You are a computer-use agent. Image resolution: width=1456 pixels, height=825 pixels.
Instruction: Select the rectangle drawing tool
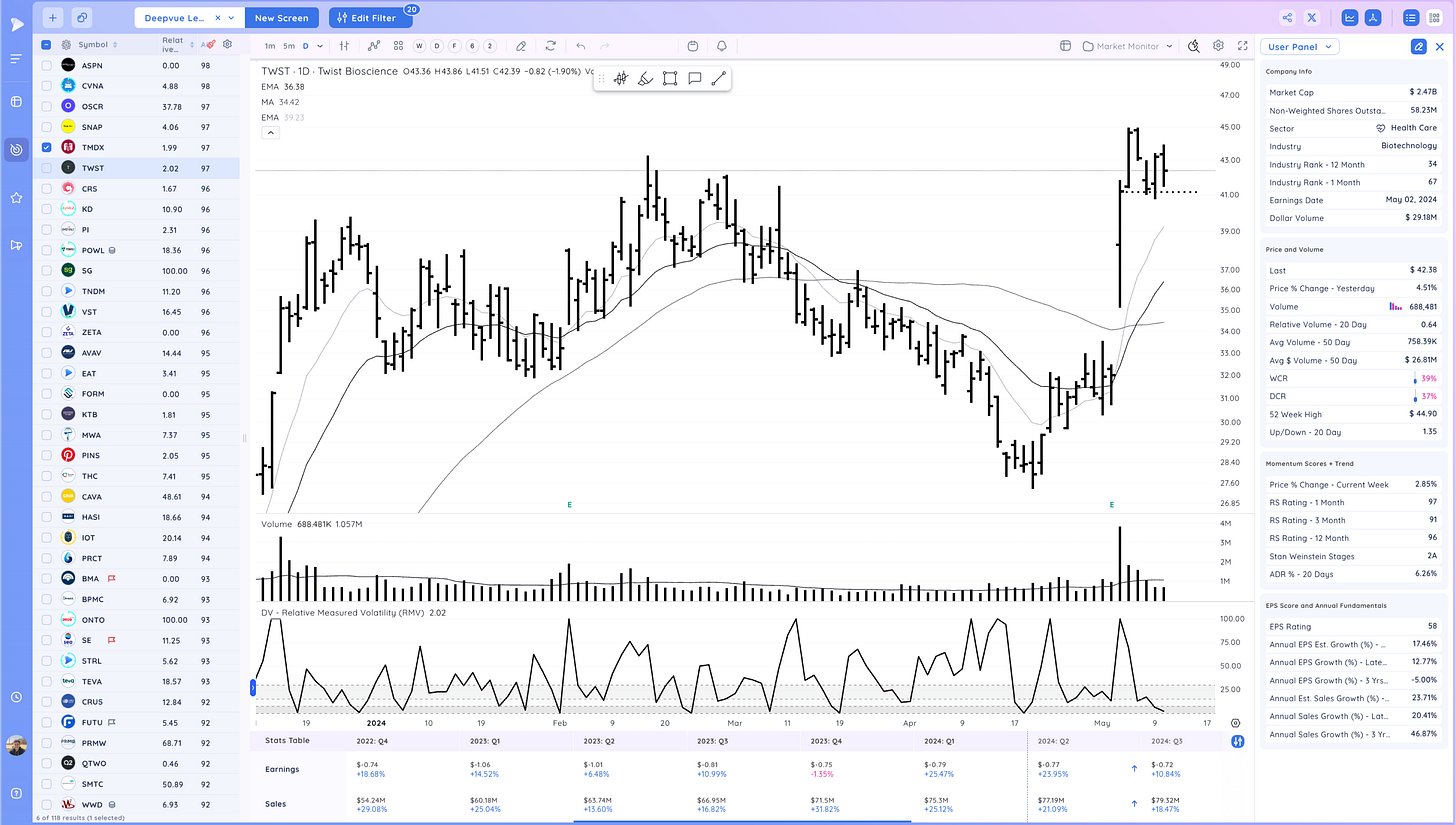tap(670, 78)
